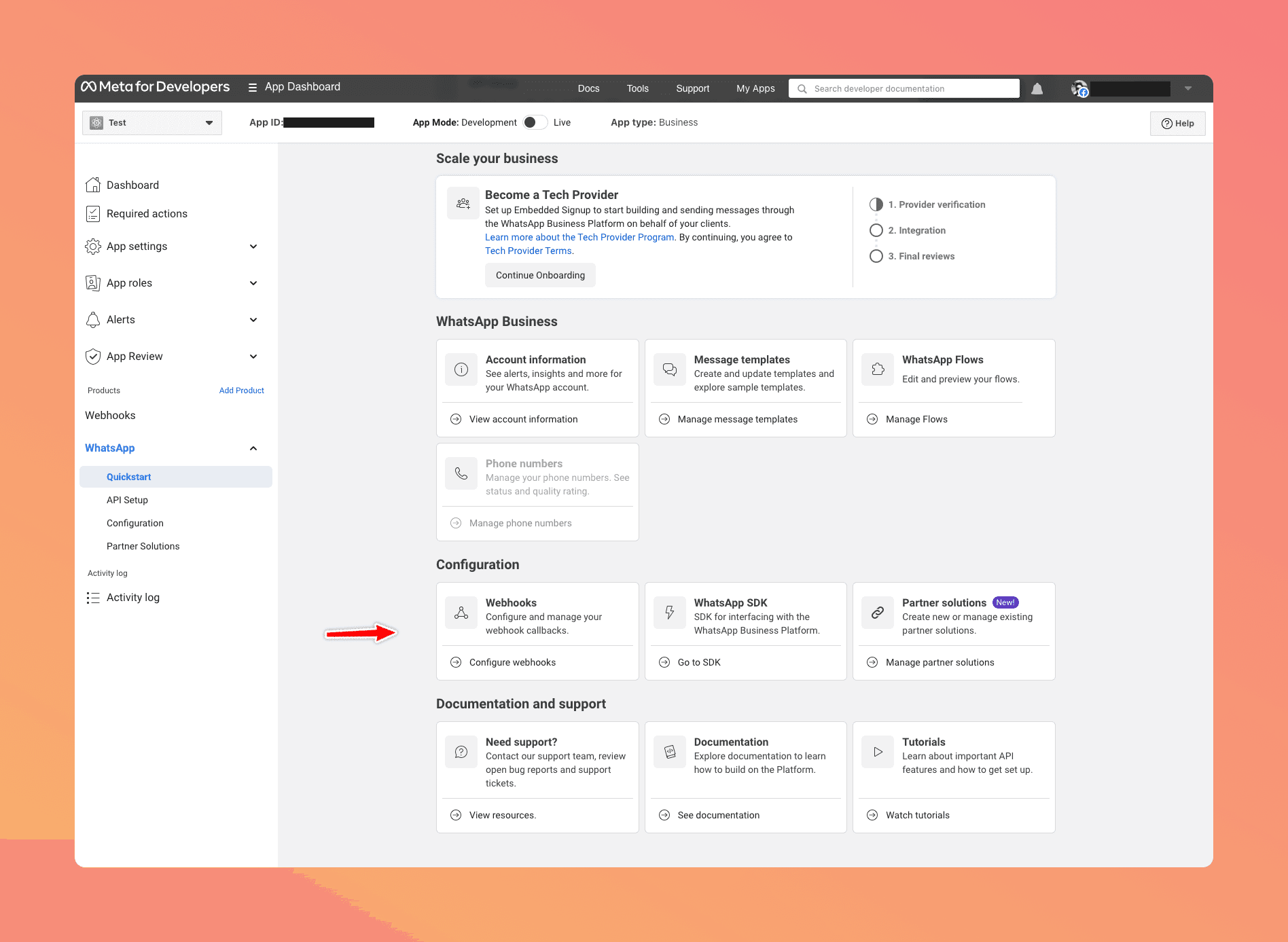
Task: Click the Tutorials play icon
Action: (x=878, y=752)
